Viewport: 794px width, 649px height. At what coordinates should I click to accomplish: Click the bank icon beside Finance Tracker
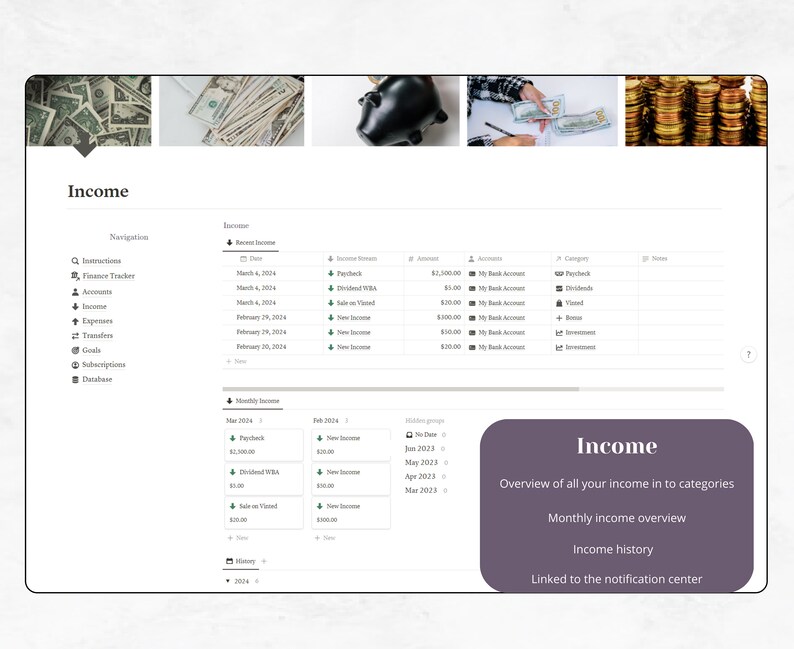(x=75, y=276)
